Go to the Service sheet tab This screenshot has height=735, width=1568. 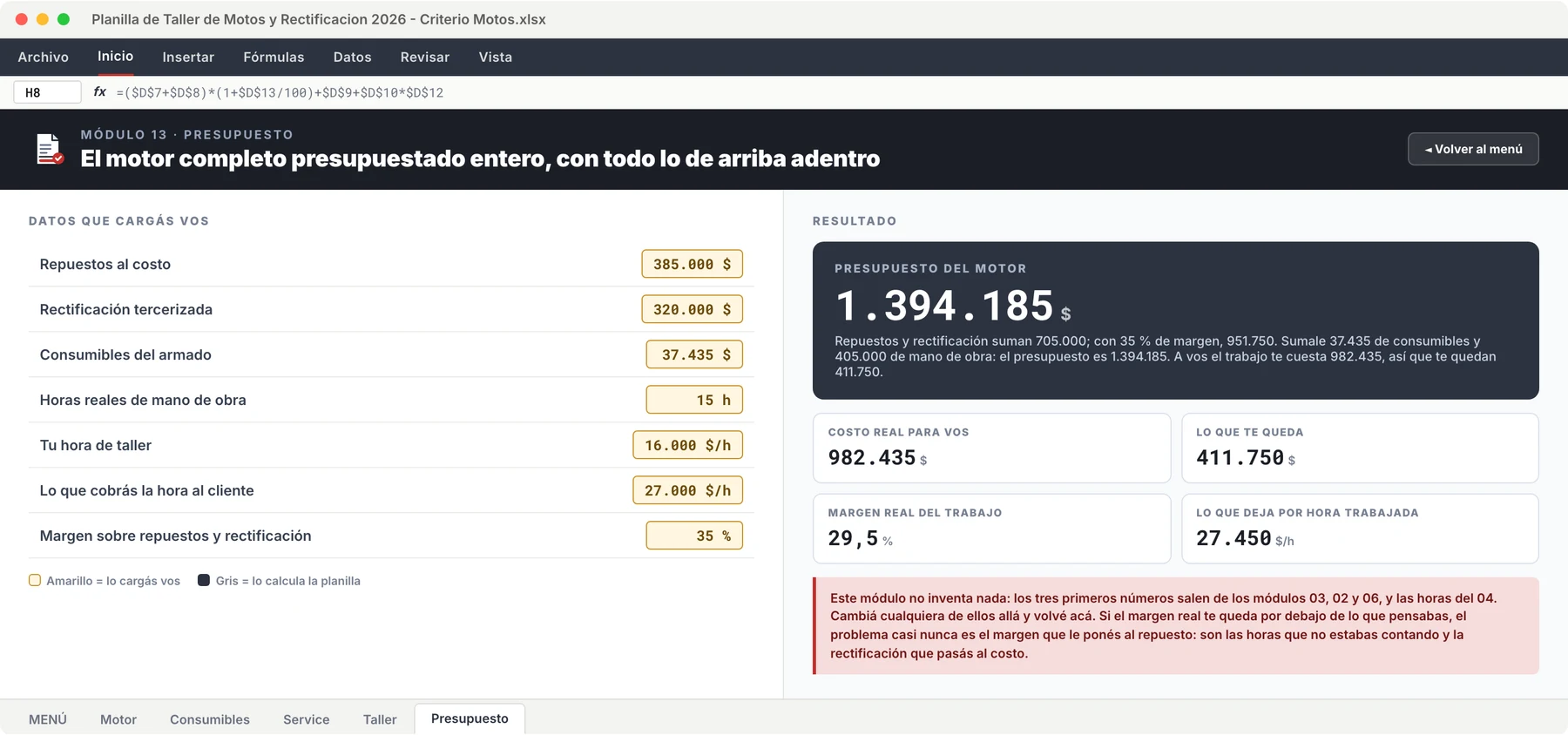(x=307, y=719)
